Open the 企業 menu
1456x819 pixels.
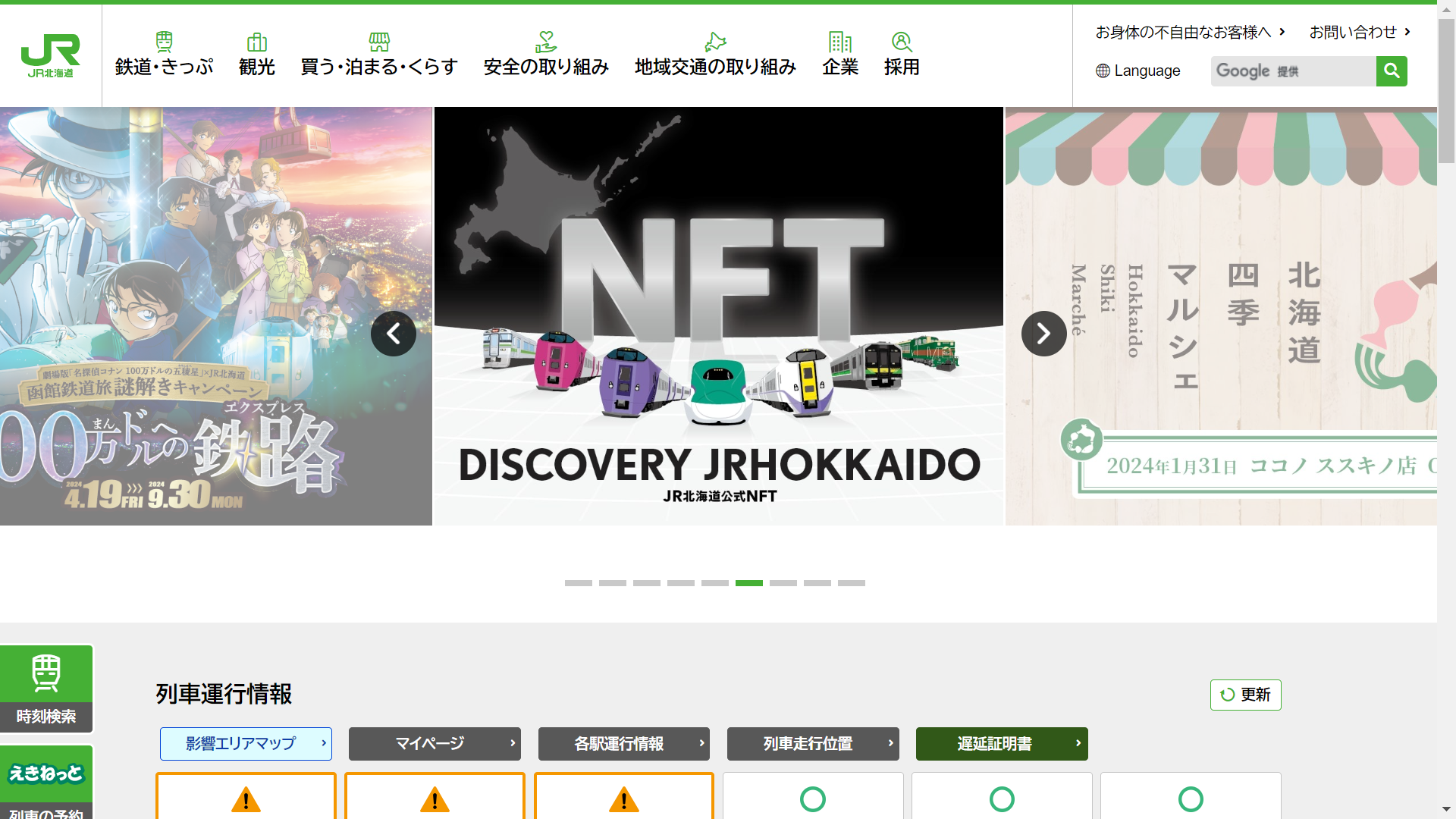(840, 67)
